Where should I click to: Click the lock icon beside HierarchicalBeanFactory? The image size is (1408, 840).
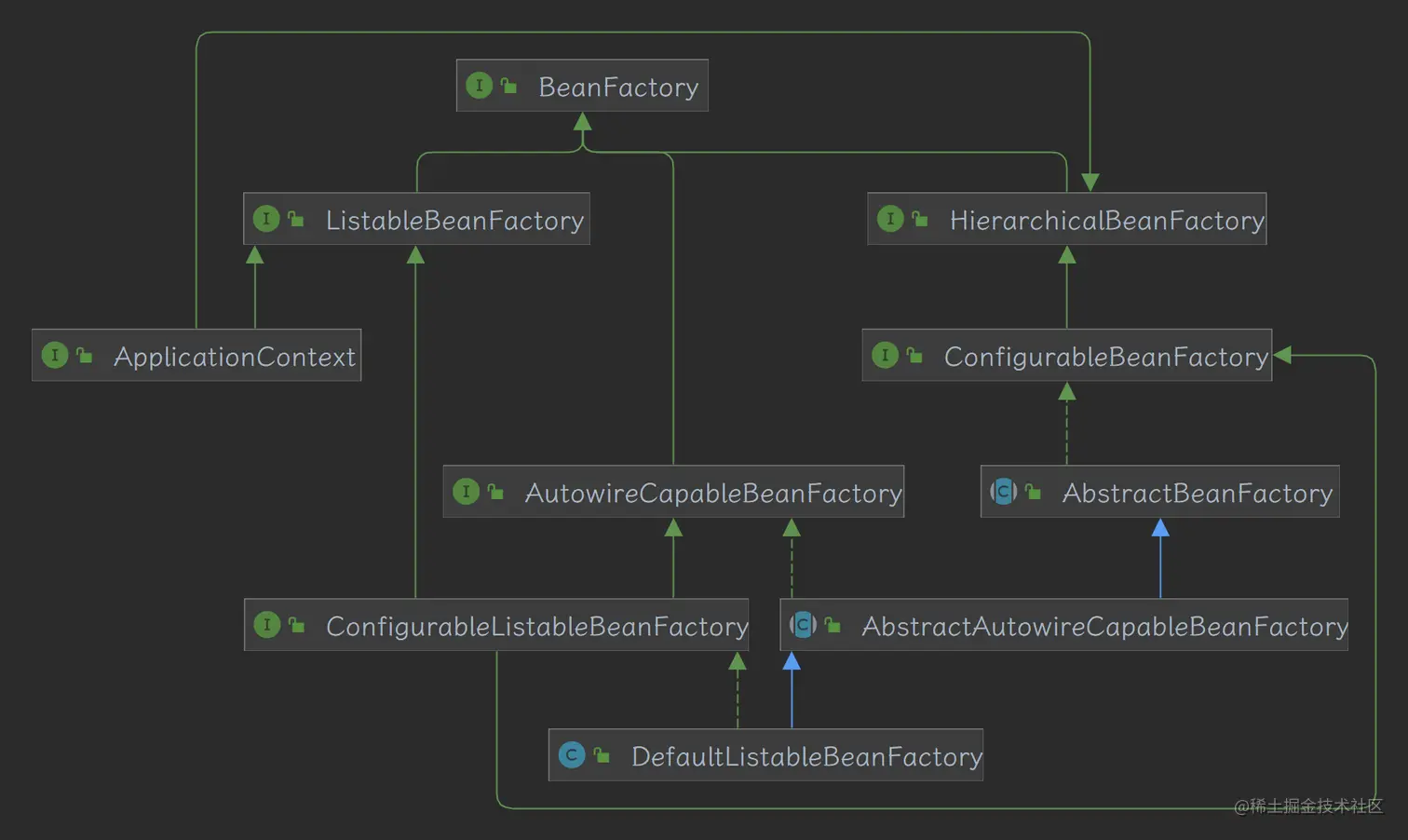coord(920,219)
